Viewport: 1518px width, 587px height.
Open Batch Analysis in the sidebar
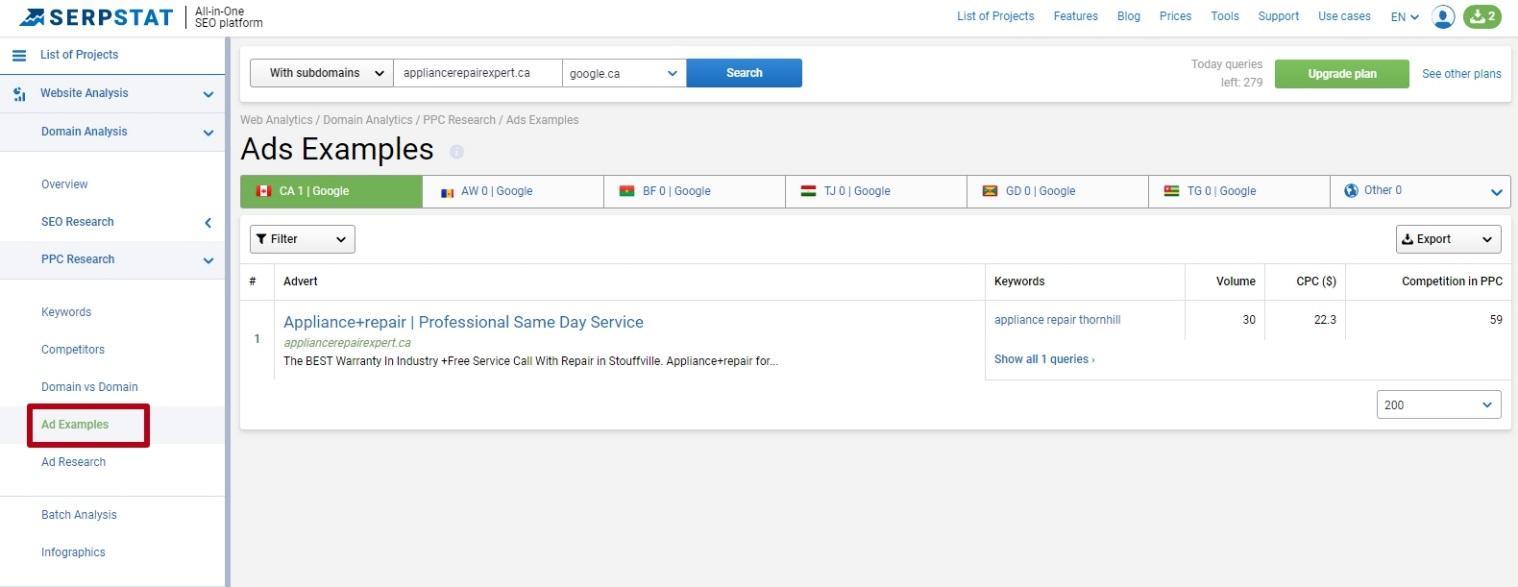pos(79,515)
